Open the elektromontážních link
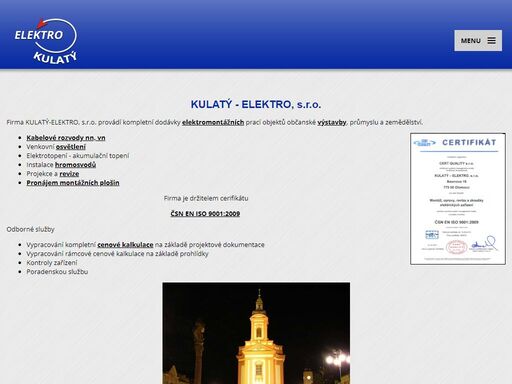This screenshot has width=512, height=384. point(213,122)
